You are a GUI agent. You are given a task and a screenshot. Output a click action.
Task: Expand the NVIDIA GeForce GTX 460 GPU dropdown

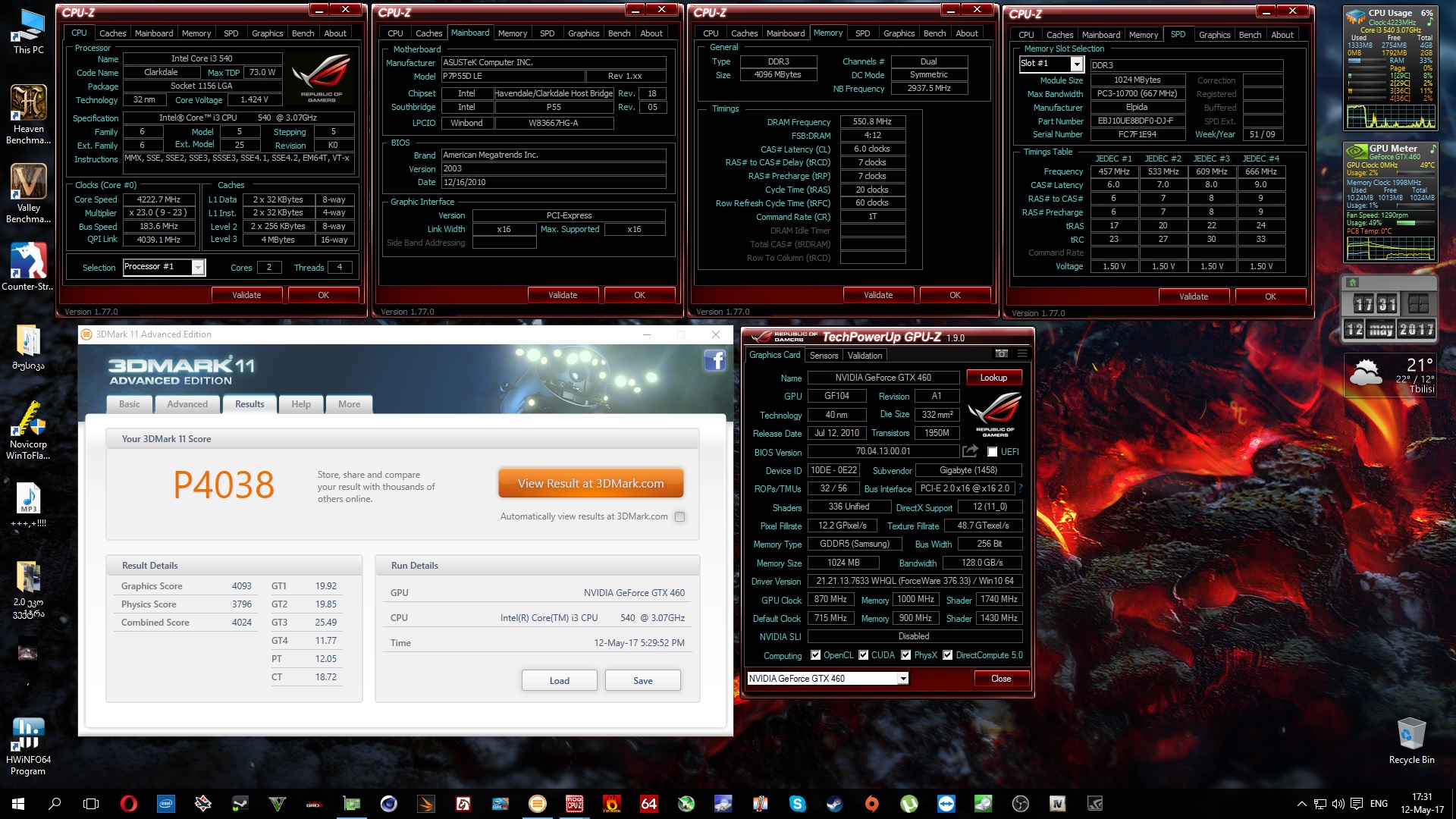pos(902,679)
